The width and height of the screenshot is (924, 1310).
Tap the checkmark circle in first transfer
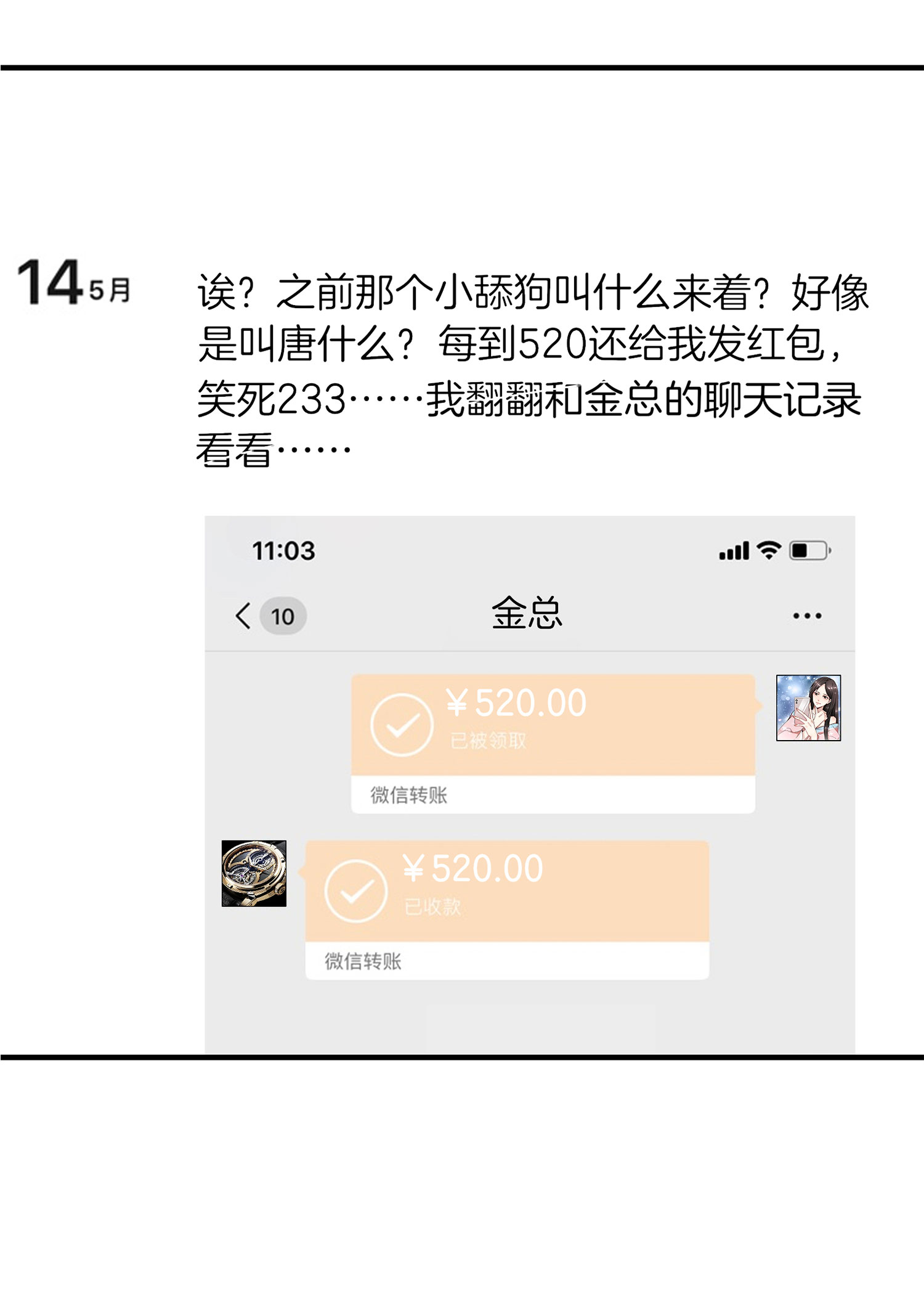click(402, 725)
